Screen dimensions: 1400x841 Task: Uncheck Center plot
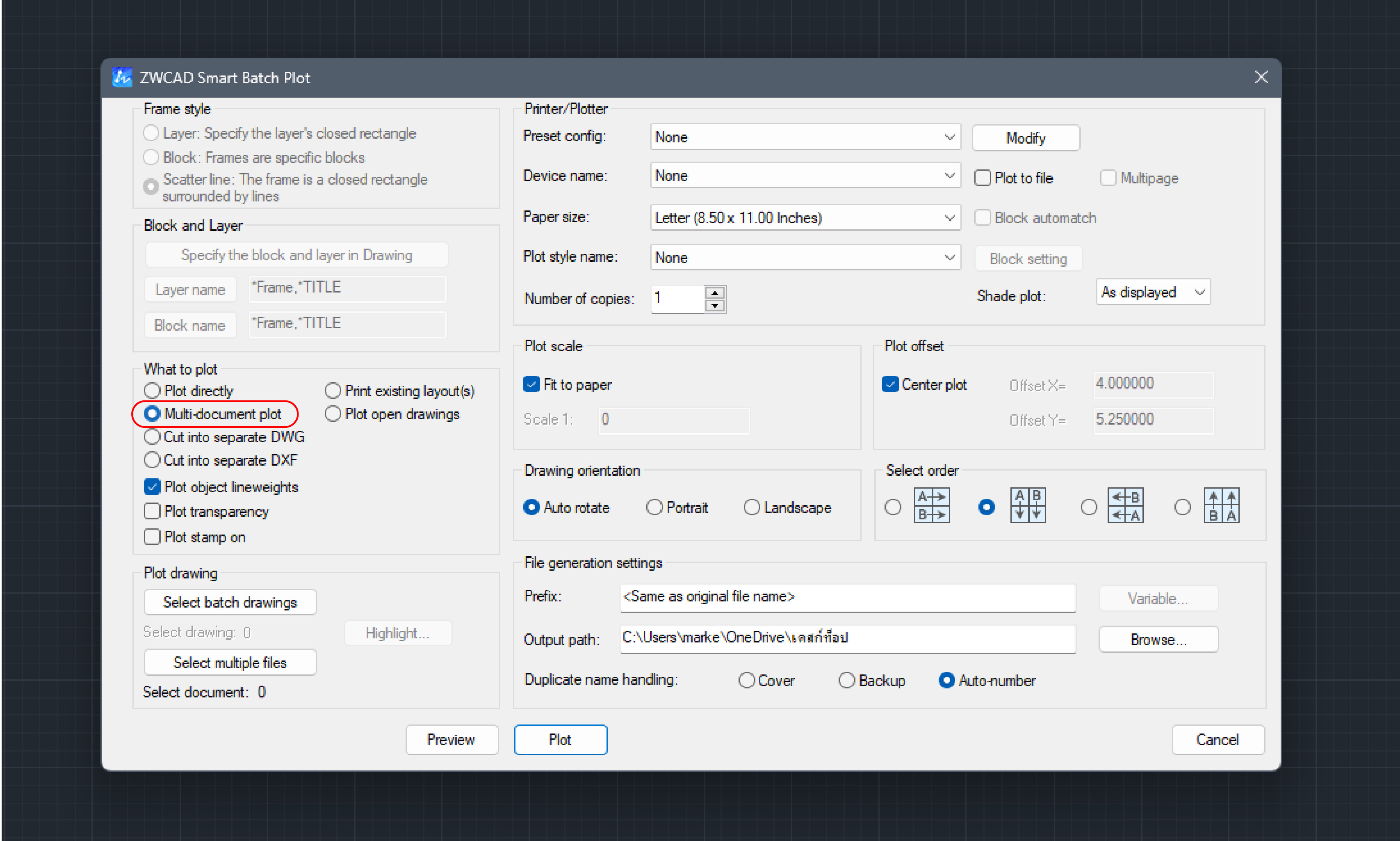click(890, 385)
